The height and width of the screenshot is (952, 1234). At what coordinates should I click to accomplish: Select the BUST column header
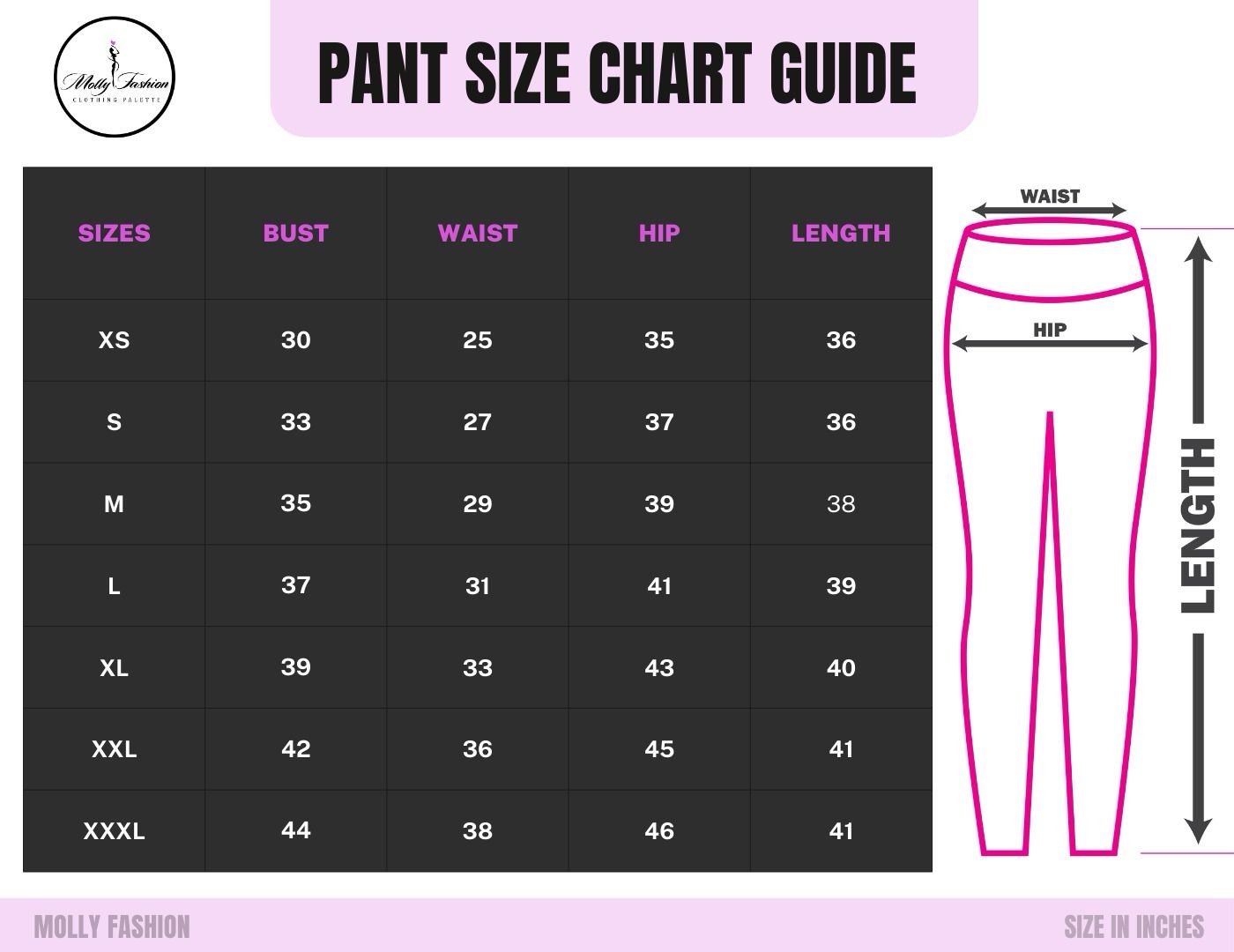pos(295,234)
